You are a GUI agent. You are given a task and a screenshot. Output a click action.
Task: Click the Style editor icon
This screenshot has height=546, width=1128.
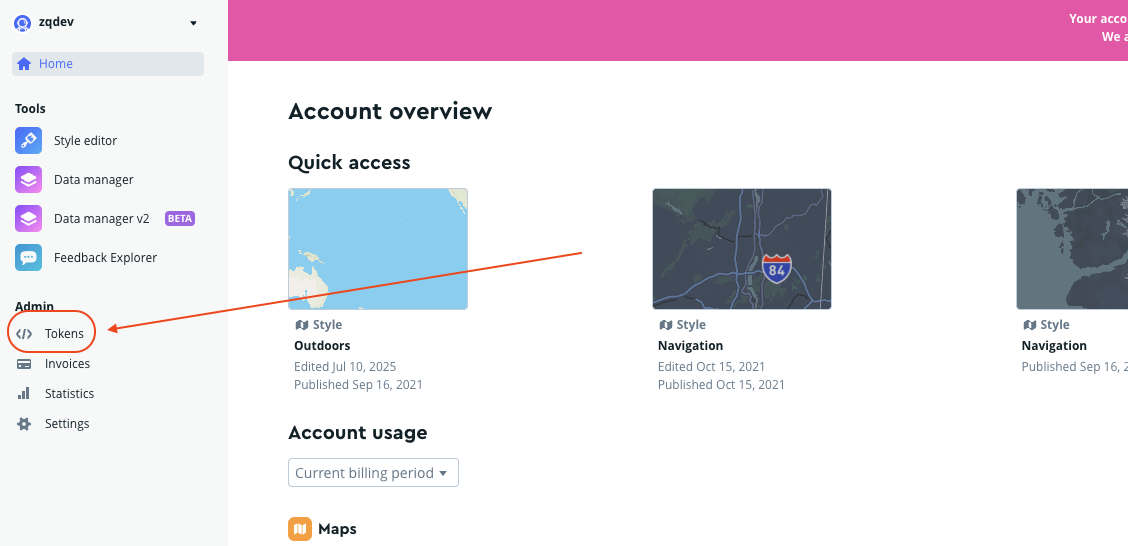coord(28,141)
